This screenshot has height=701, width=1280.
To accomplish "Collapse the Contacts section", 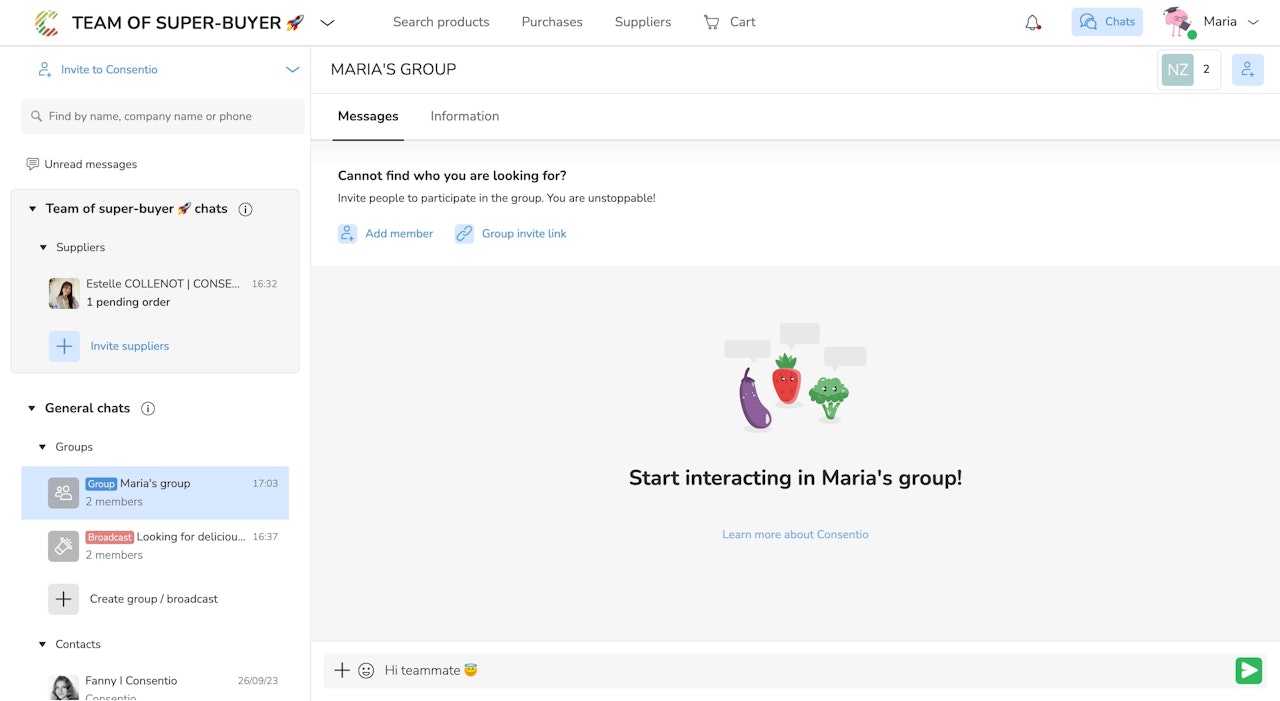I will (43, 645).
